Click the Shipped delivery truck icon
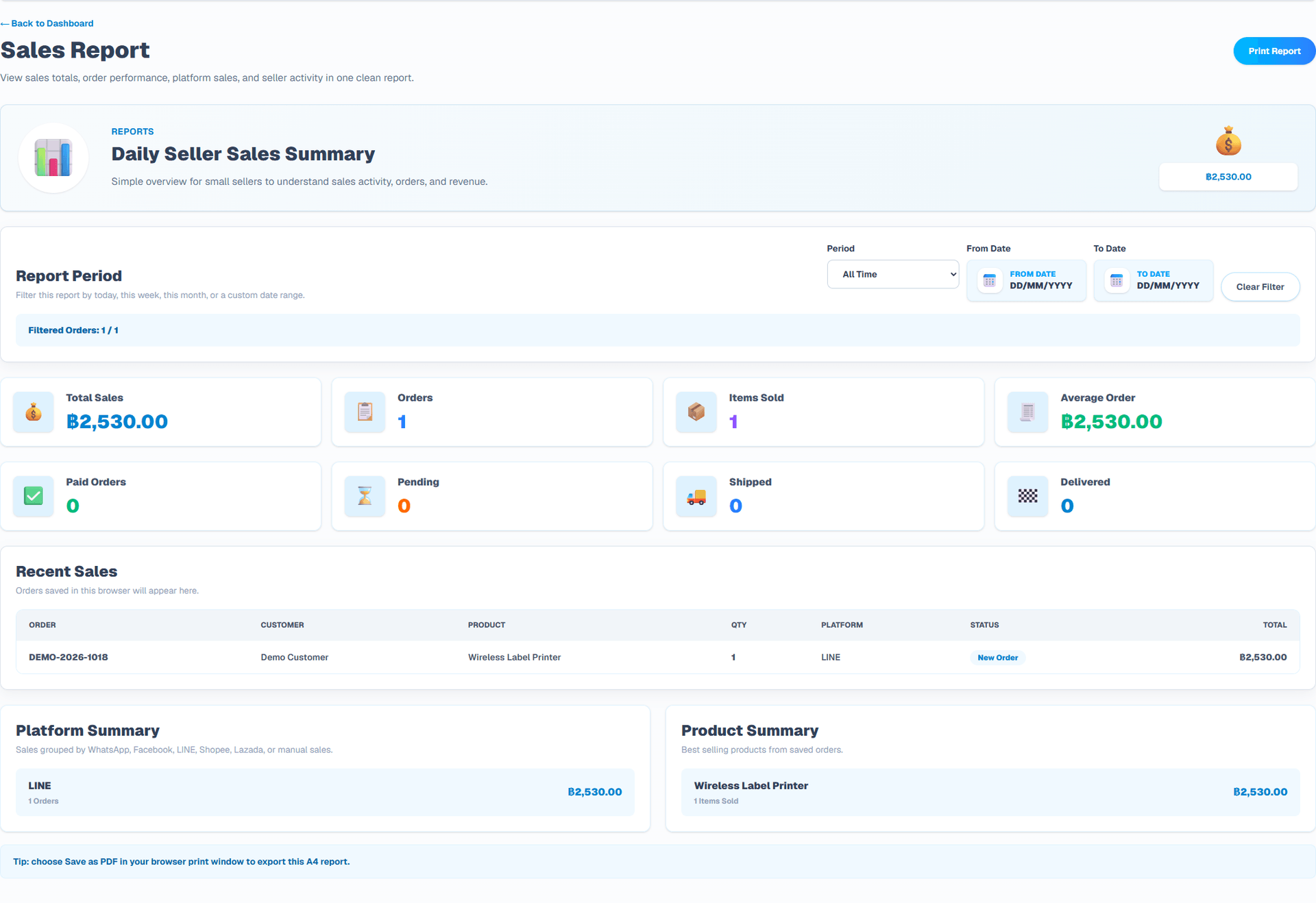This screenshot has height=903, width=1316. pyautogui.click(x=696, y=496)
